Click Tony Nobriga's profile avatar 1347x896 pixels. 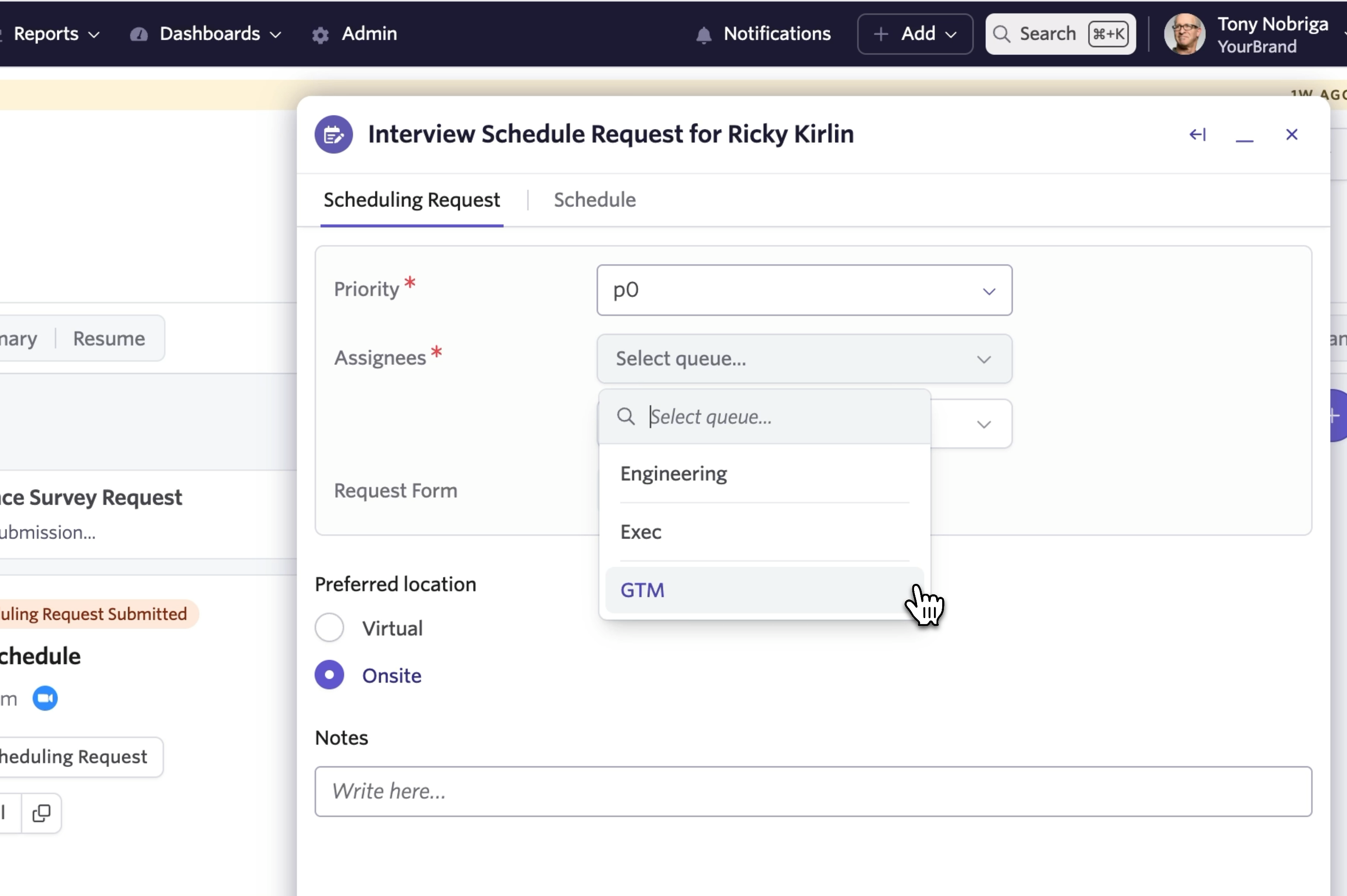click(x=1185, y=34)
